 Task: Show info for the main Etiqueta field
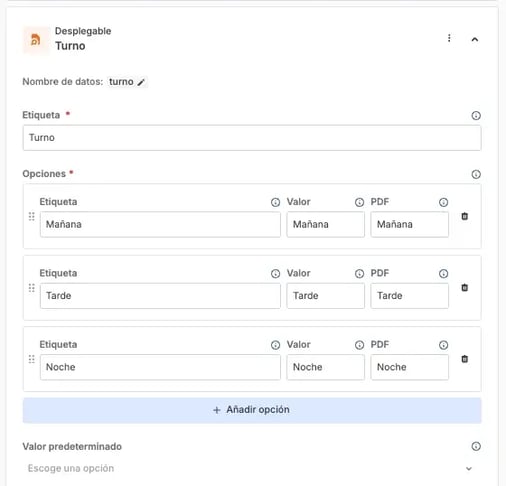[476, 116]
